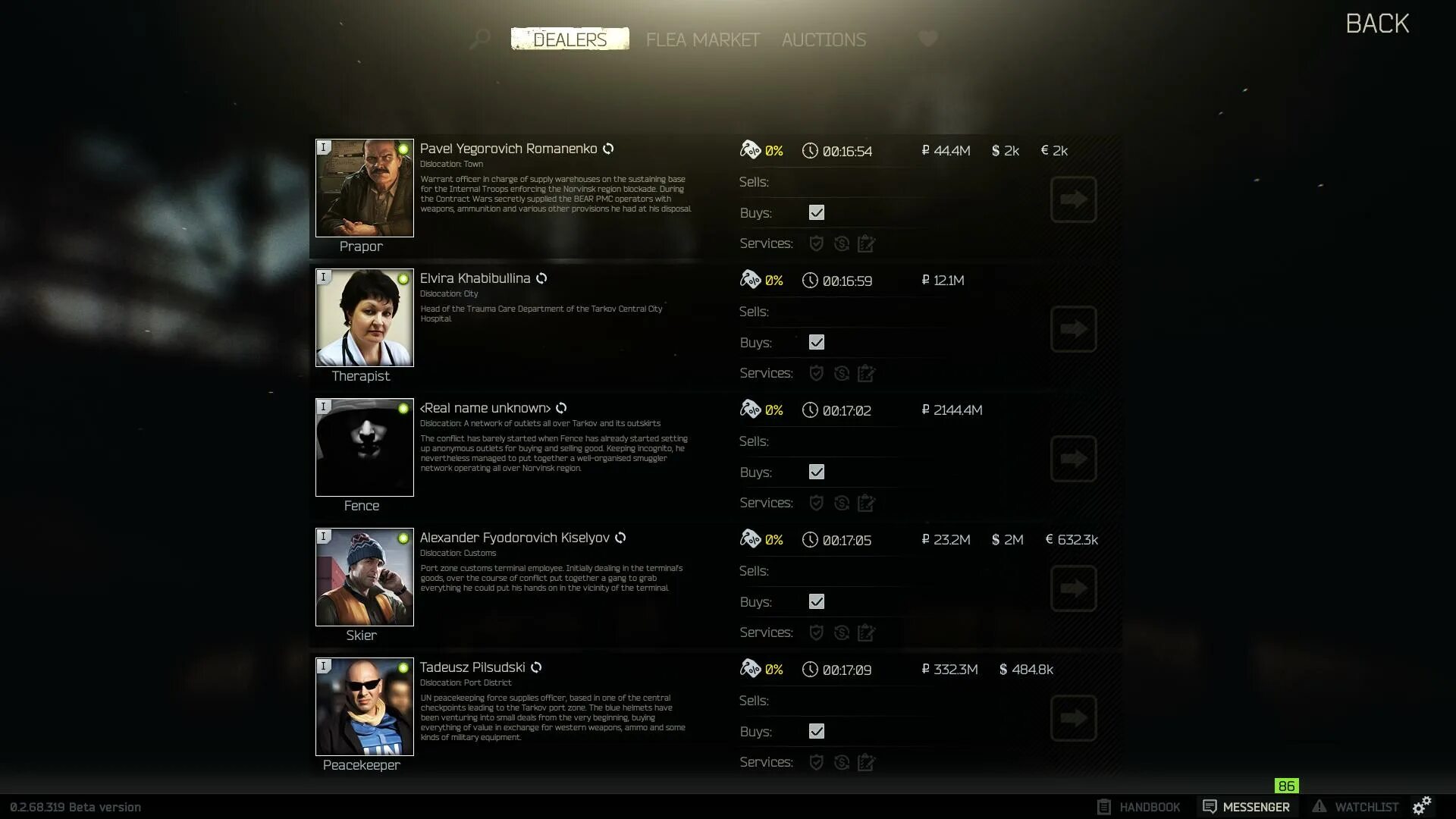Viewport: 1456px width, 819px height.
Task: Toggle Peacekeeper's Buys checkbox
Action: pyautogui.click(x=816, y=732)
